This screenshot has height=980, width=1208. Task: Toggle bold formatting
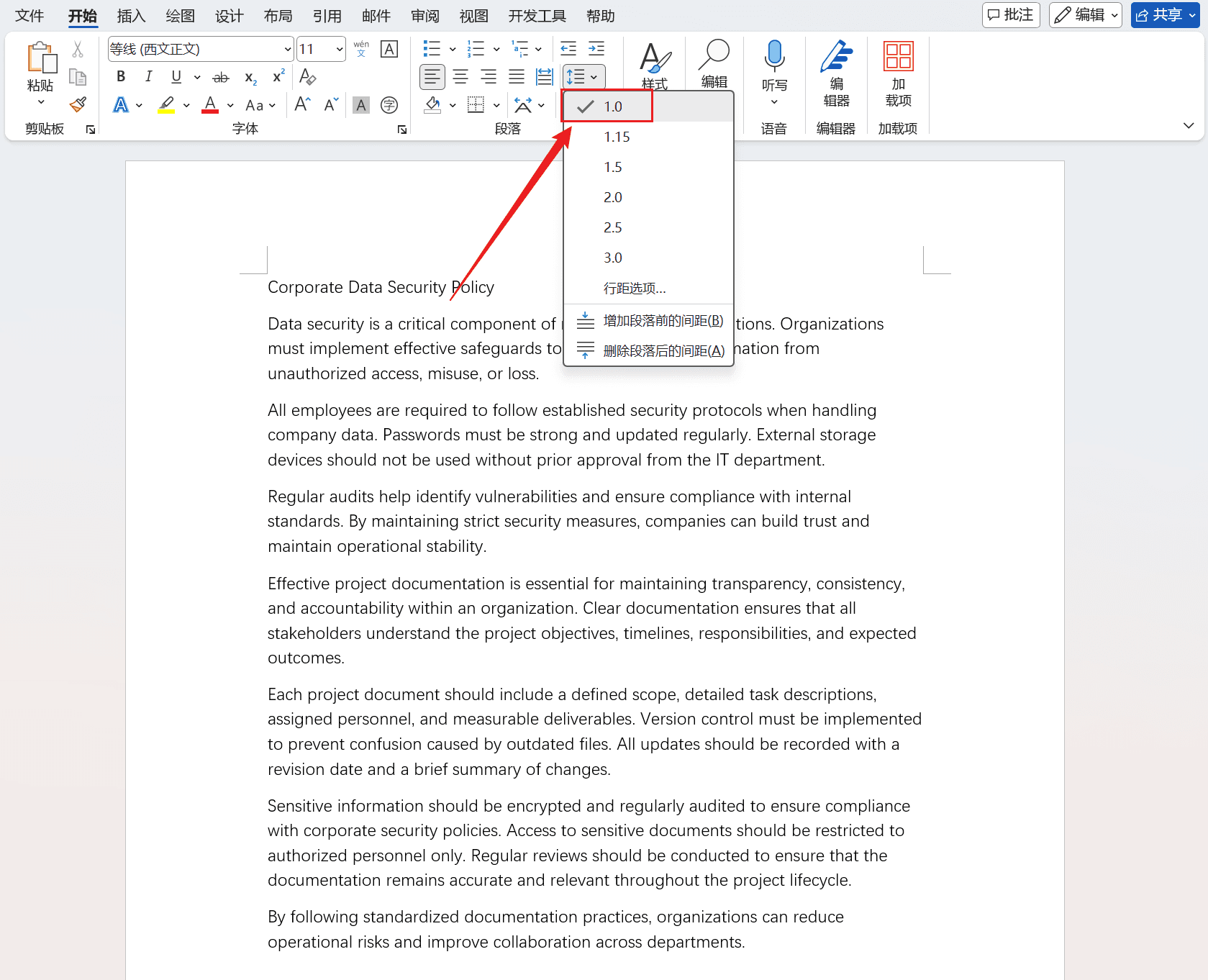[x=121, y=77]
